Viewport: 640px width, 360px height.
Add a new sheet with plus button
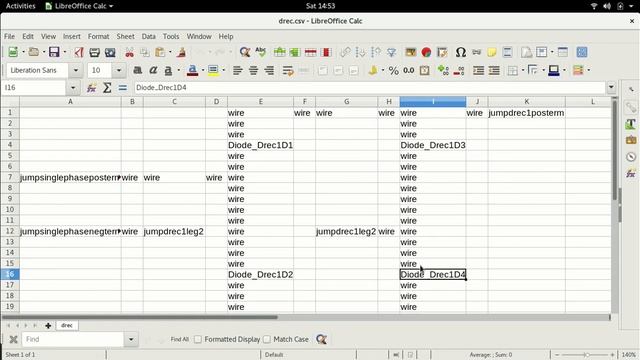(48, 325)
